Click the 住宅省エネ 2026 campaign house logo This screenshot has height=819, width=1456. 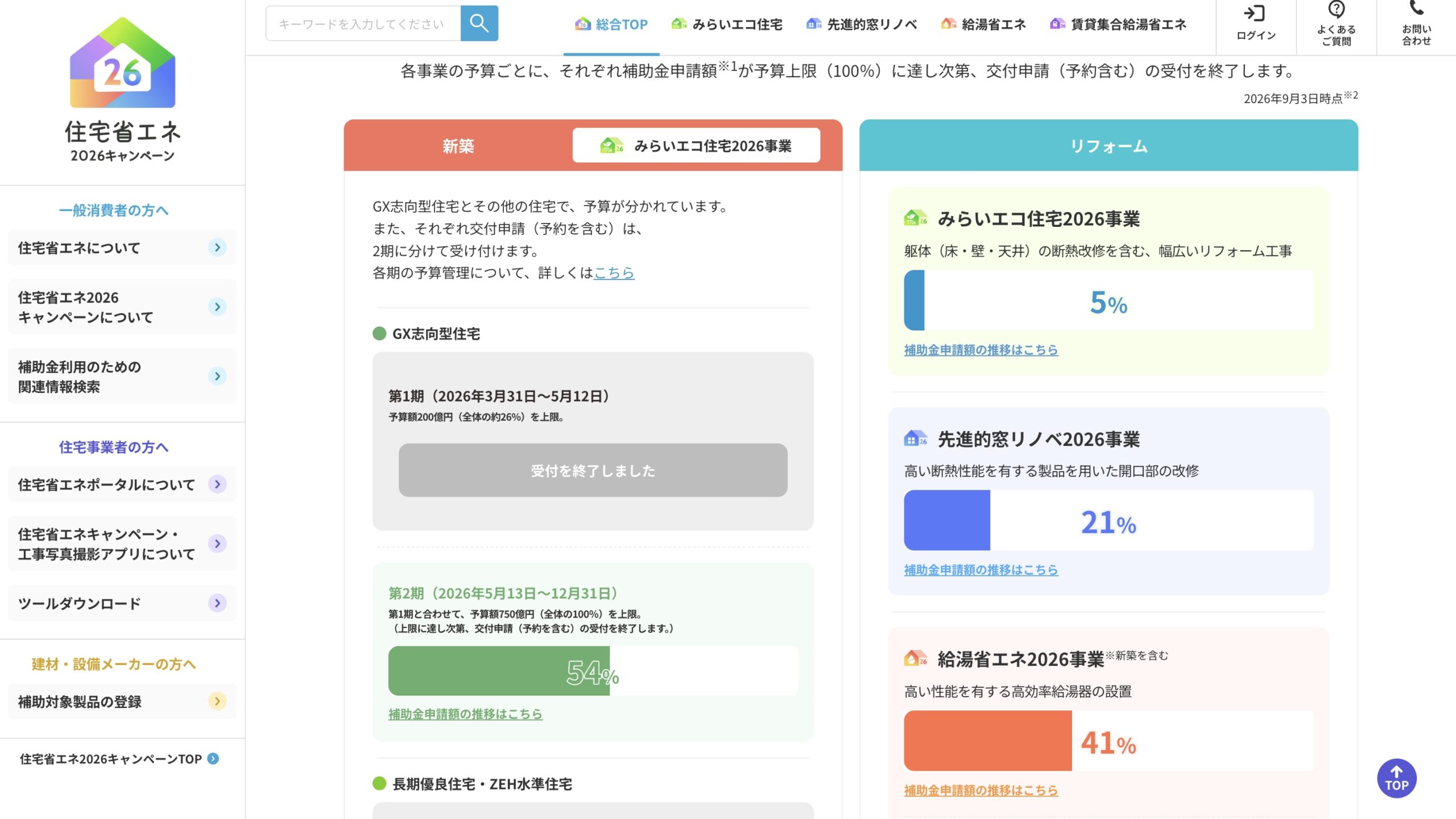tap(122, 63)
